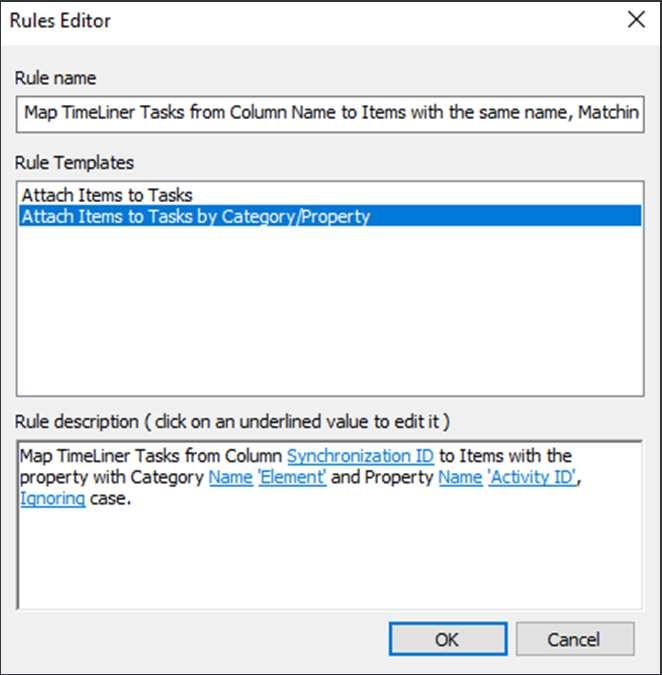The image size is (662, 675).
Task: Select 'Attach Items to Tasks by Category/Property' template
Action: pos(196,216)
